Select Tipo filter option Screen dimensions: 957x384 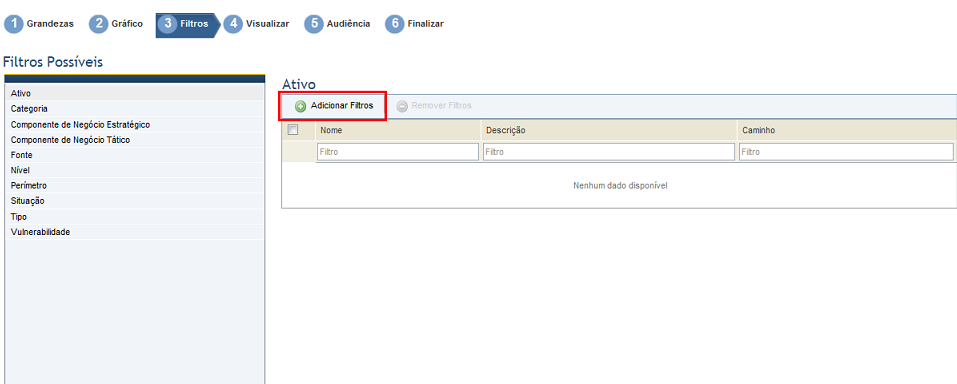click(134, 217)
